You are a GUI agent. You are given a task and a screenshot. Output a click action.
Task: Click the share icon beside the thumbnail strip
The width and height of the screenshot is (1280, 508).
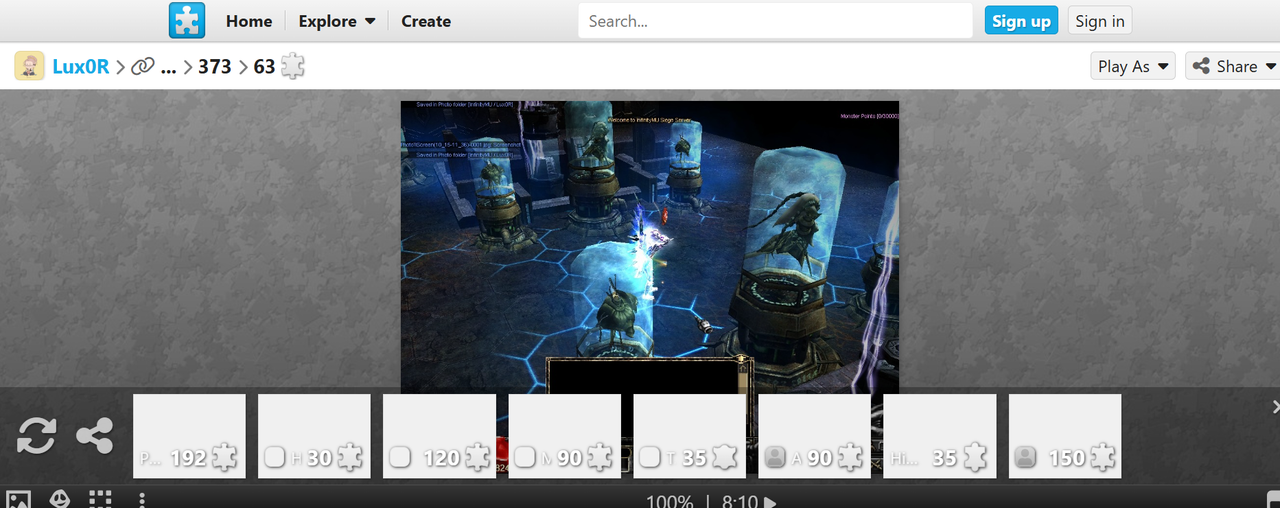pos(95,436)
